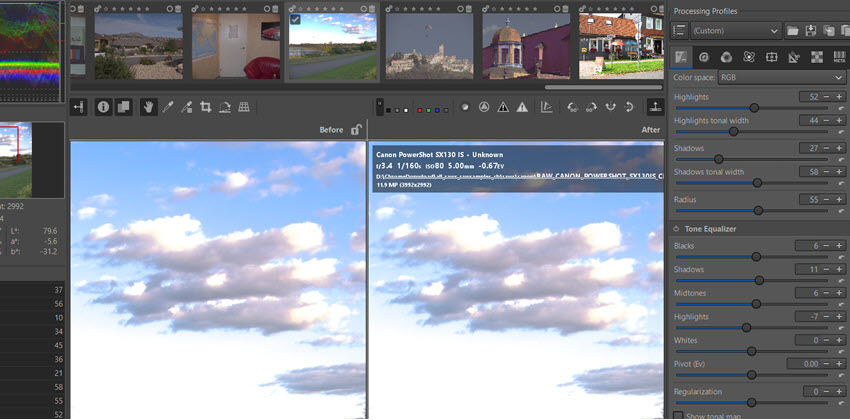Screen dimensions: 850x420
Task: Flip the image horizontally
Action: point(610,107)
